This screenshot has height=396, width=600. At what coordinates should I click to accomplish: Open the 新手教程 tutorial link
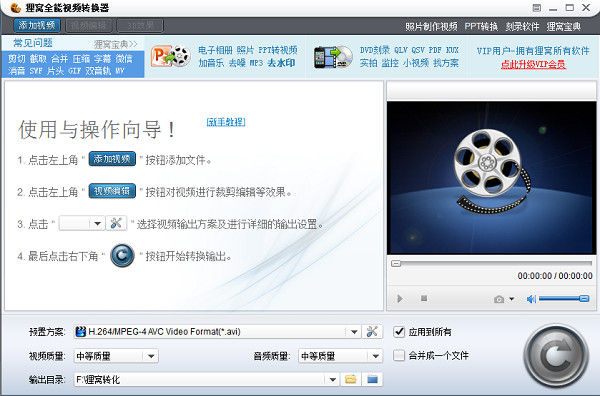226,122
